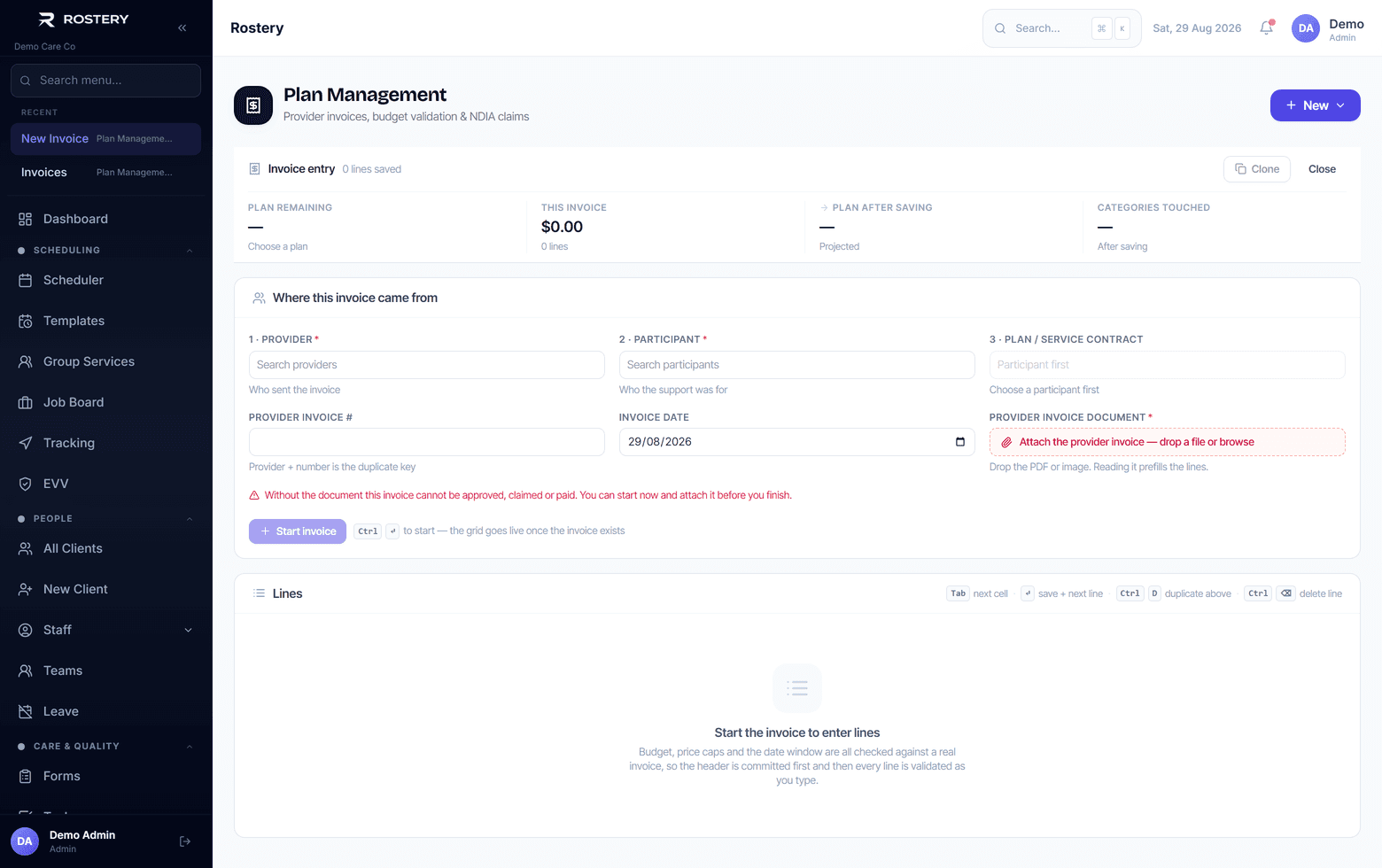Open the New dropdown button
Screen dimensions: 1382x868
(x=1315, y=105)
